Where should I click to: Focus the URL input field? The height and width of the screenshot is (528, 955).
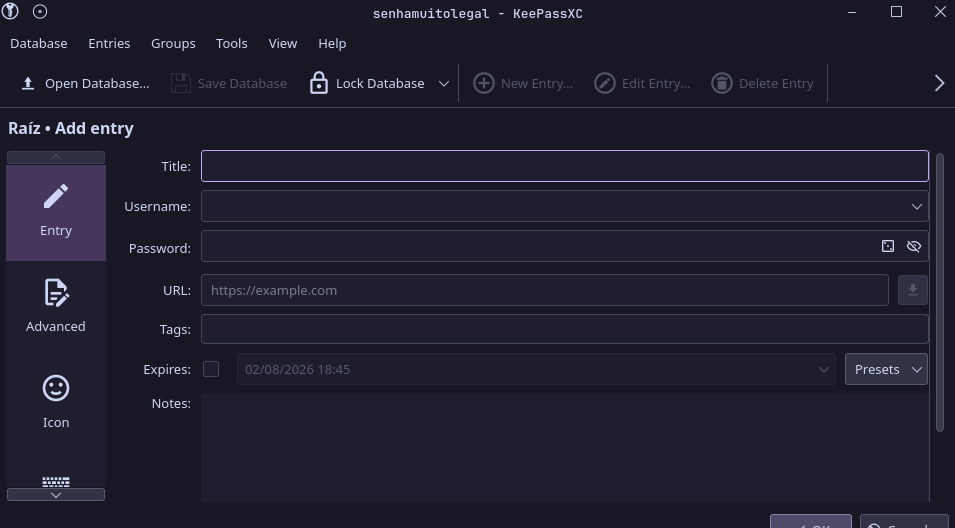click(545, 290)
